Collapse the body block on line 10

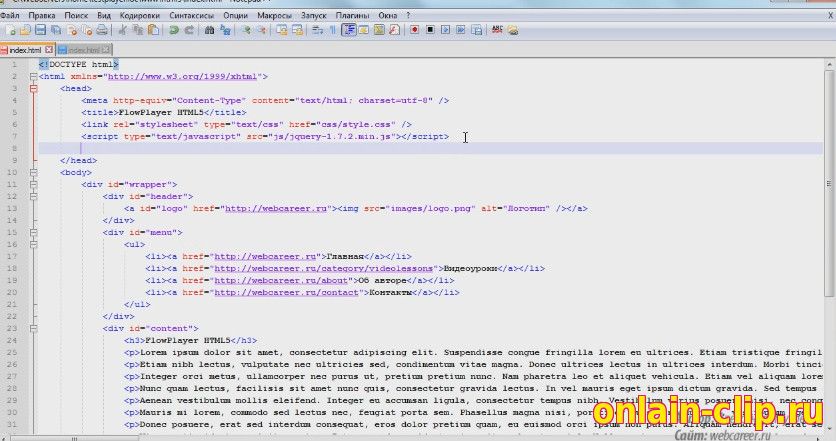pyautogui.click(x=34, y=173)
